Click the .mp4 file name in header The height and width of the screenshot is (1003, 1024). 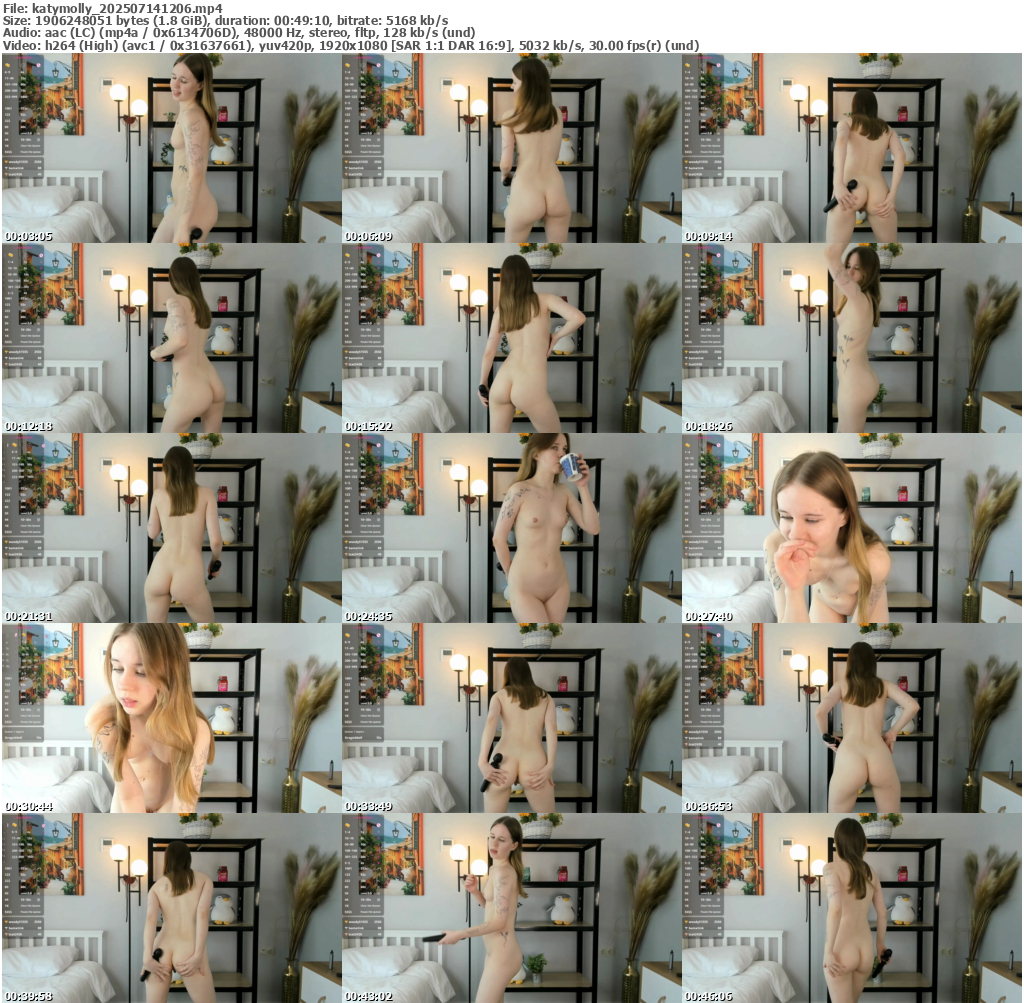click(128, 8)
